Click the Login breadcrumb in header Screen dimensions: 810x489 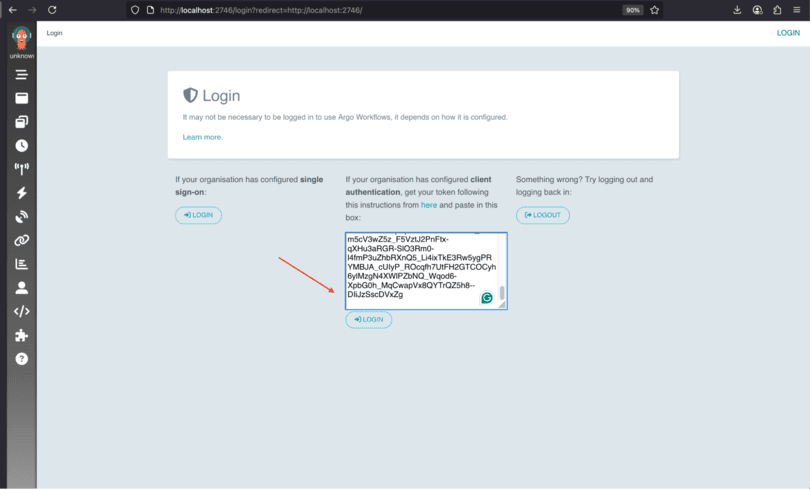point(54,33)
